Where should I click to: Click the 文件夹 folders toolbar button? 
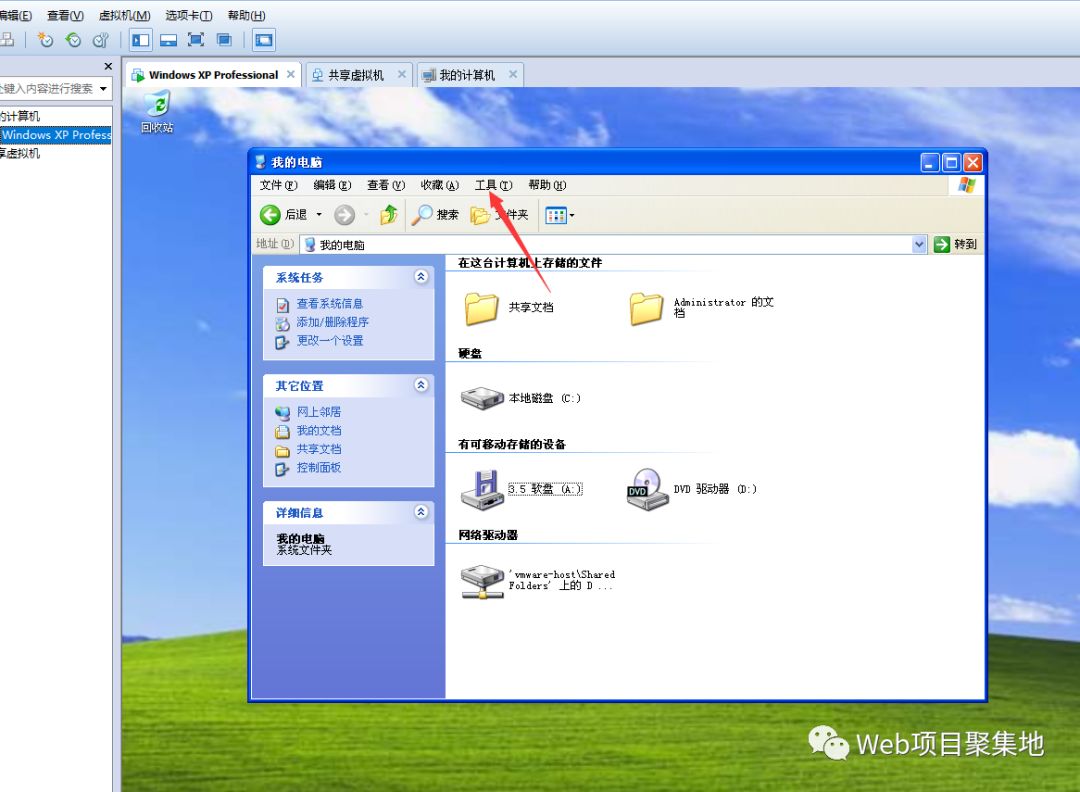(499, 215)
